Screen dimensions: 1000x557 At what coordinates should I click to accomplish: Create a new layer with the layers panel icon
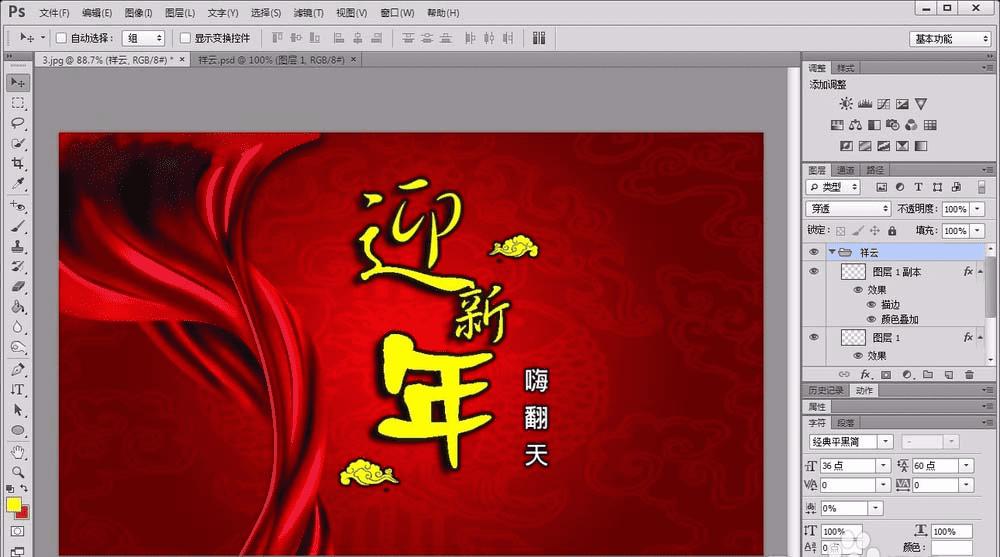click(949, 375)
